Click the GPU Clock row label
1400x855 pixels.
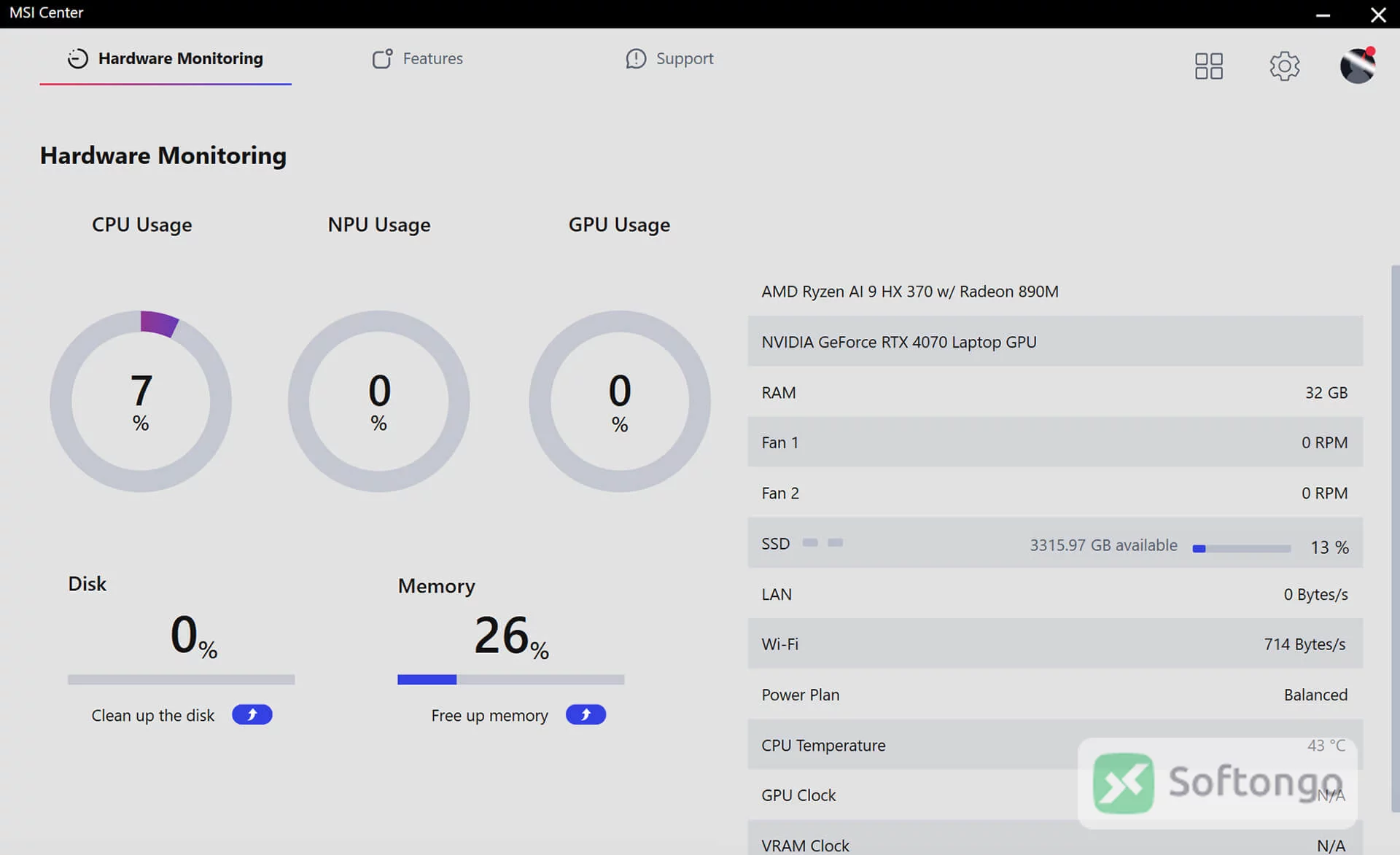click(798, 795)
